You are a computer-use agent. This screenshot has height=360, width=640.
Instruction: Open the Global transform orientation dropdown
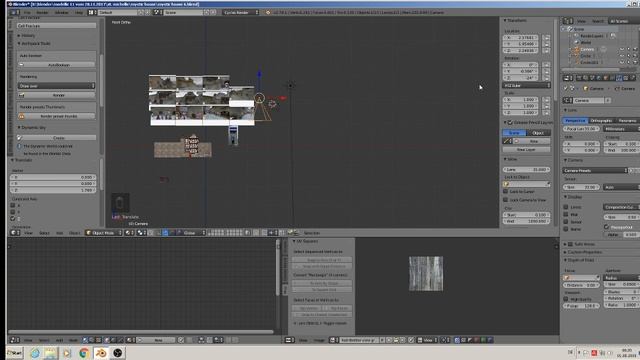191,233
